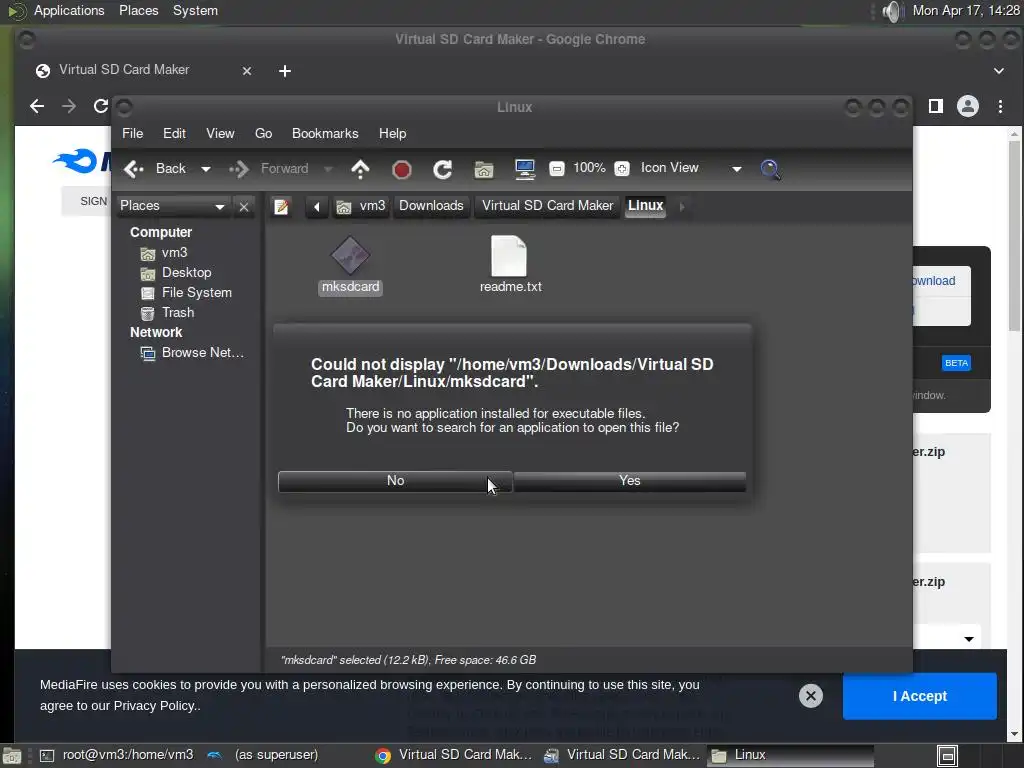Click show desktop taskbar icon
This screenshot has width=1024, height=768.
[11, 756]
